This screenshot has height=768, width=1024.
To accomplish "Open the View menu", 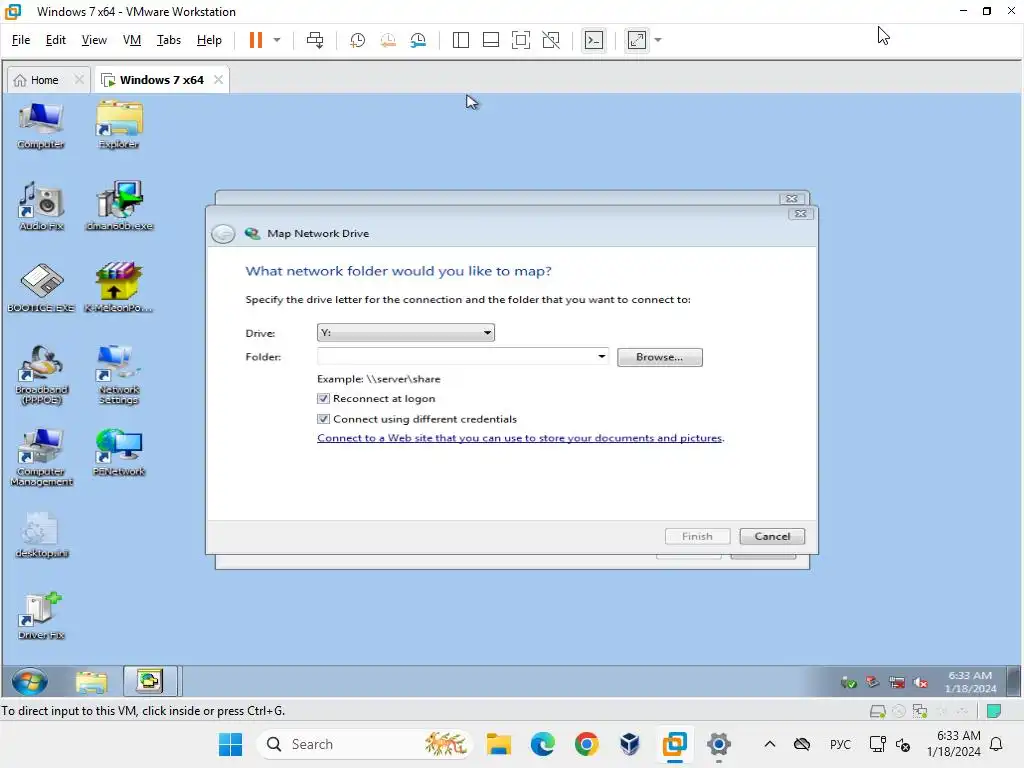I will coord(94,40).
